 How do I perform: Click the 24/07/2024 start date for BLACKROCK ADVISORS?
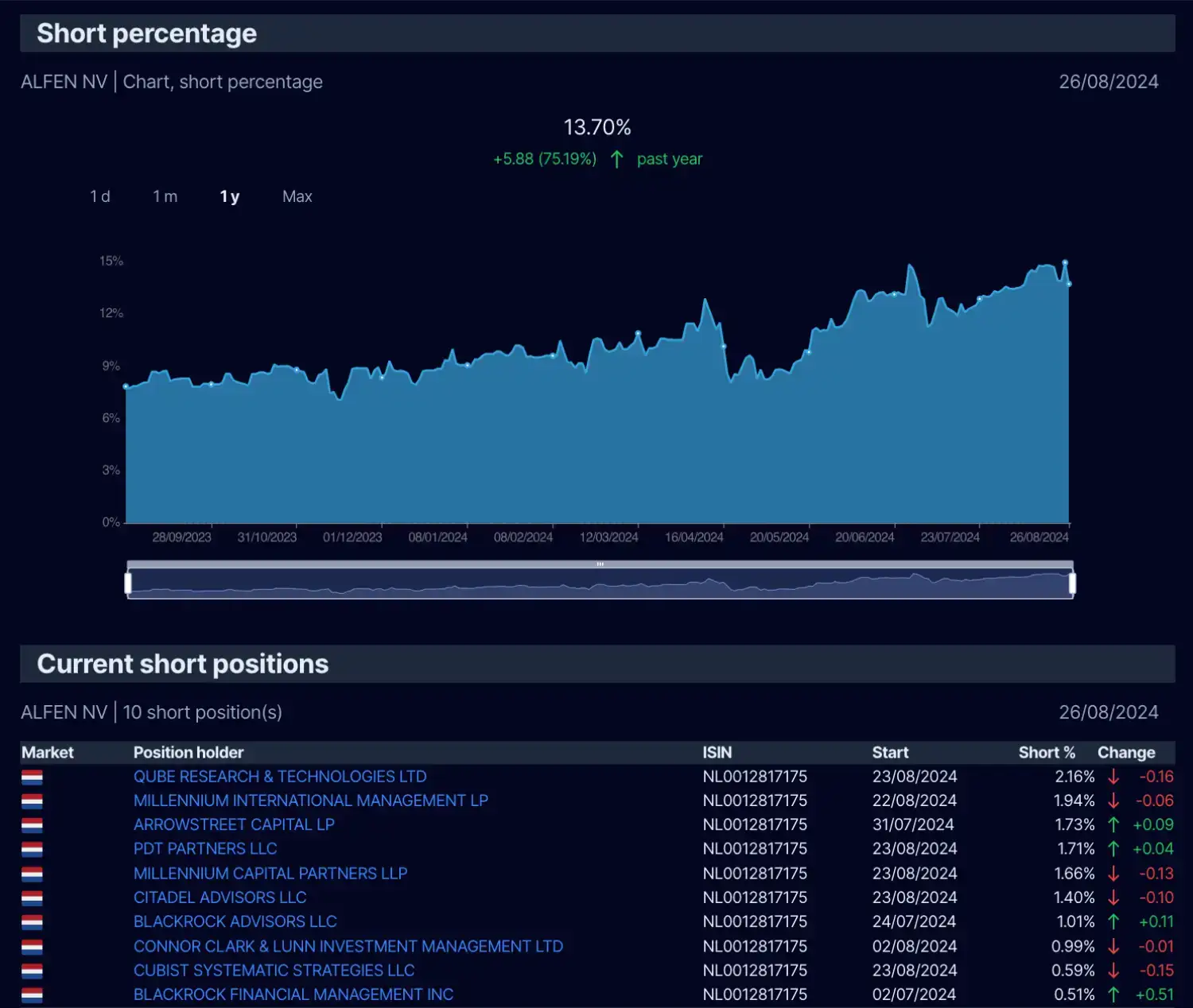[x=914, y=921]
